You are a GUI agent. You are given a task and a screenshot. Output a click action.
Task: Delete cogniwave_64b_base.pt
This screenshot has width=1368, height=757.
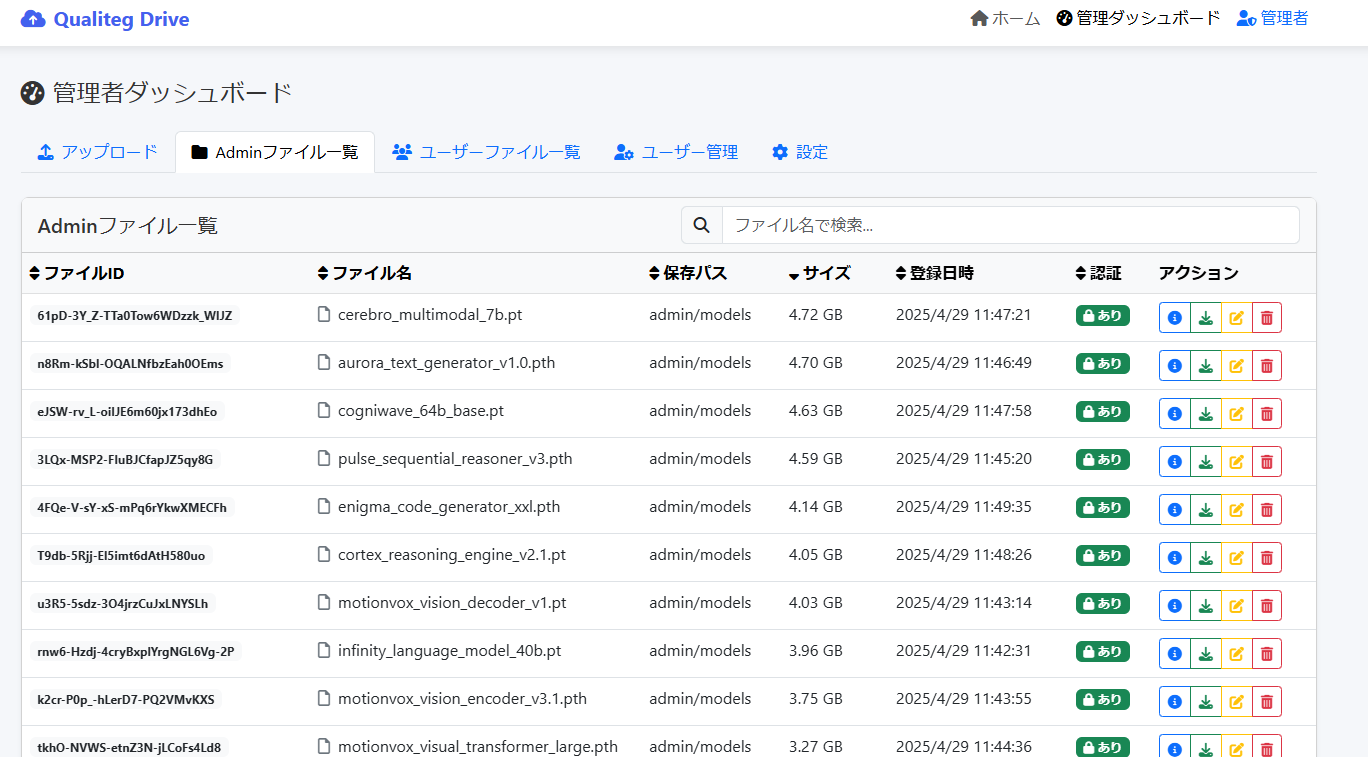pyautogui.click(x=1267, y=414)
